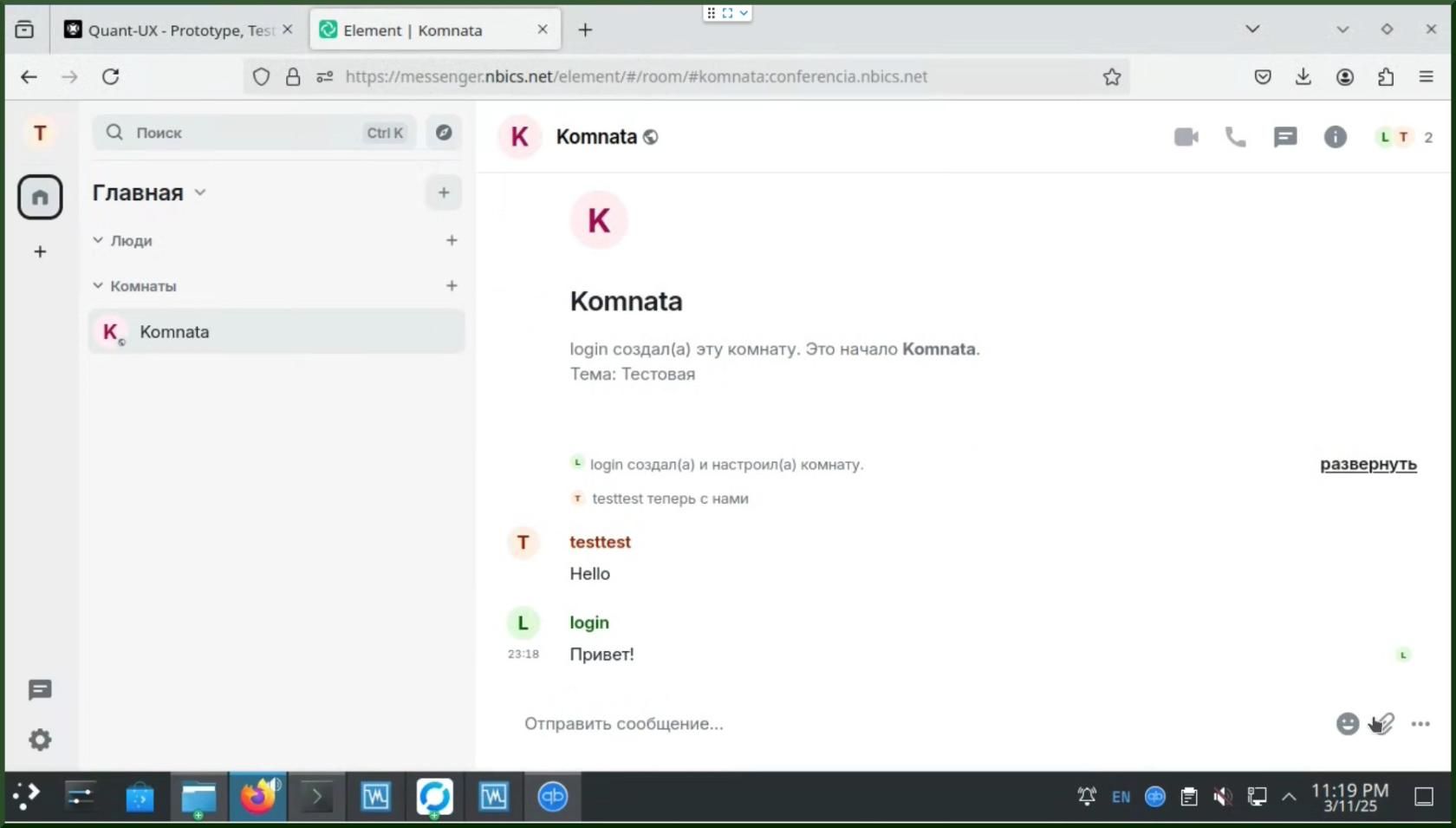Open the explore rooms compass button
This screenshot has width=1456, height=828.
(x=444, y=133)
